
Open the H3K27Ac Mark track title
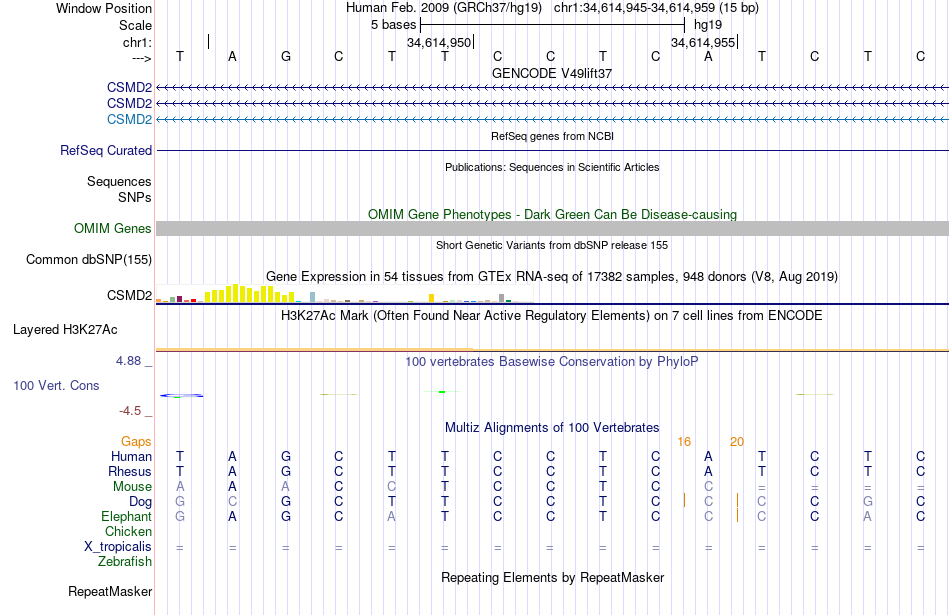(x=552, y=316)
